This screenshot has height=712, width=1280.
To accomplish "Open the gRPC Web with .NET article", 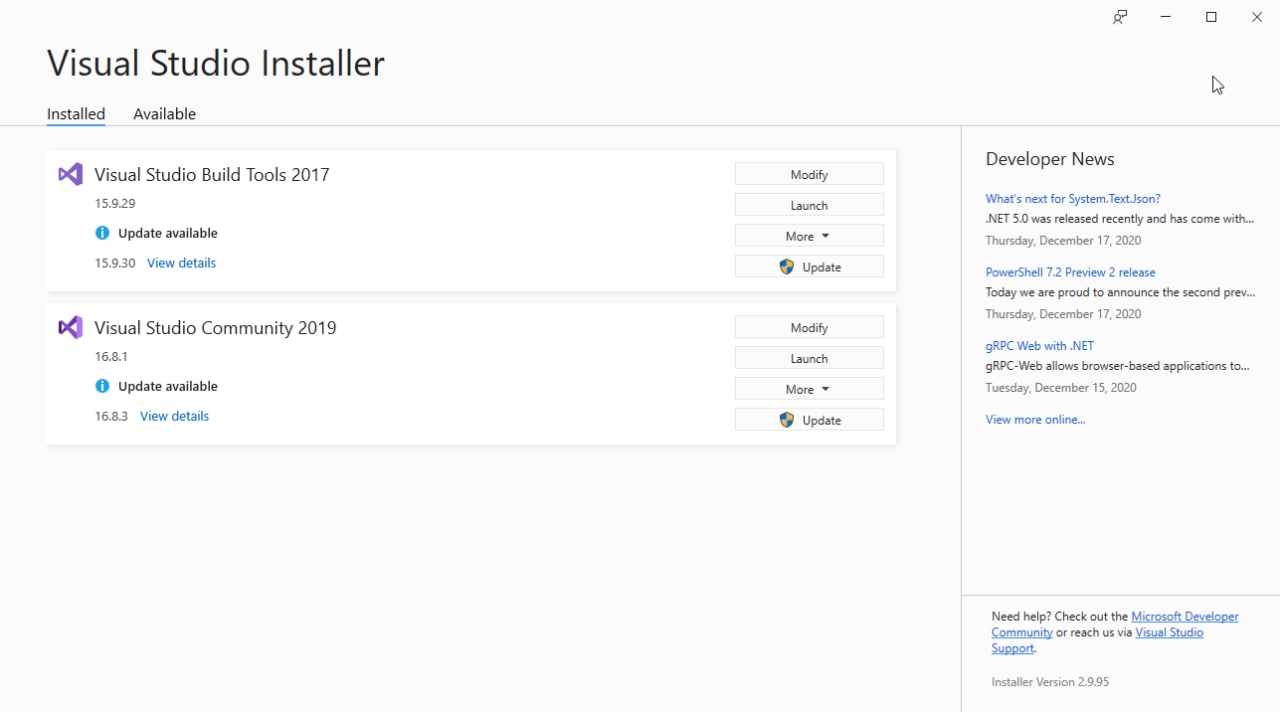I will point(1039,346).
